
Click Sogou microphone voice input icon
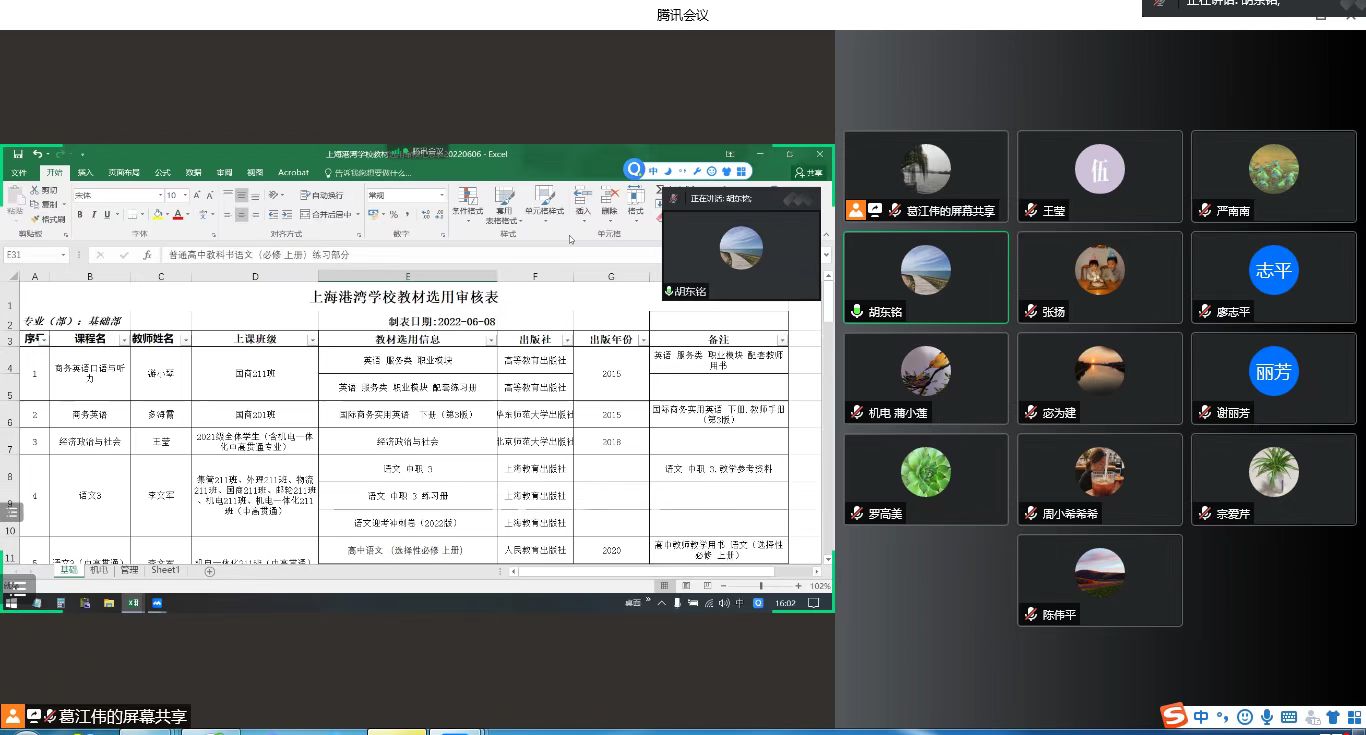coord(1267,717)
